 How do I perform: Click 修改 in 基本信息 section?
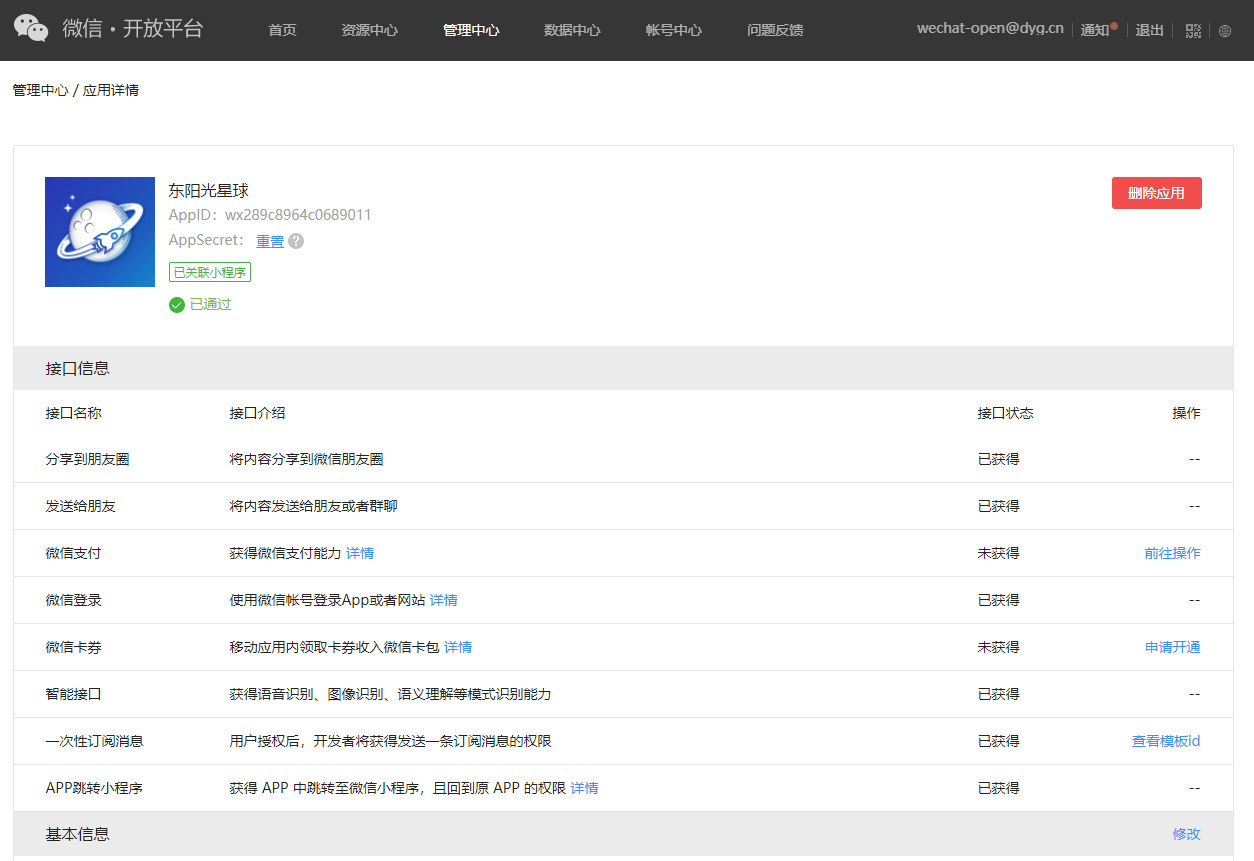pos(1187,834)
